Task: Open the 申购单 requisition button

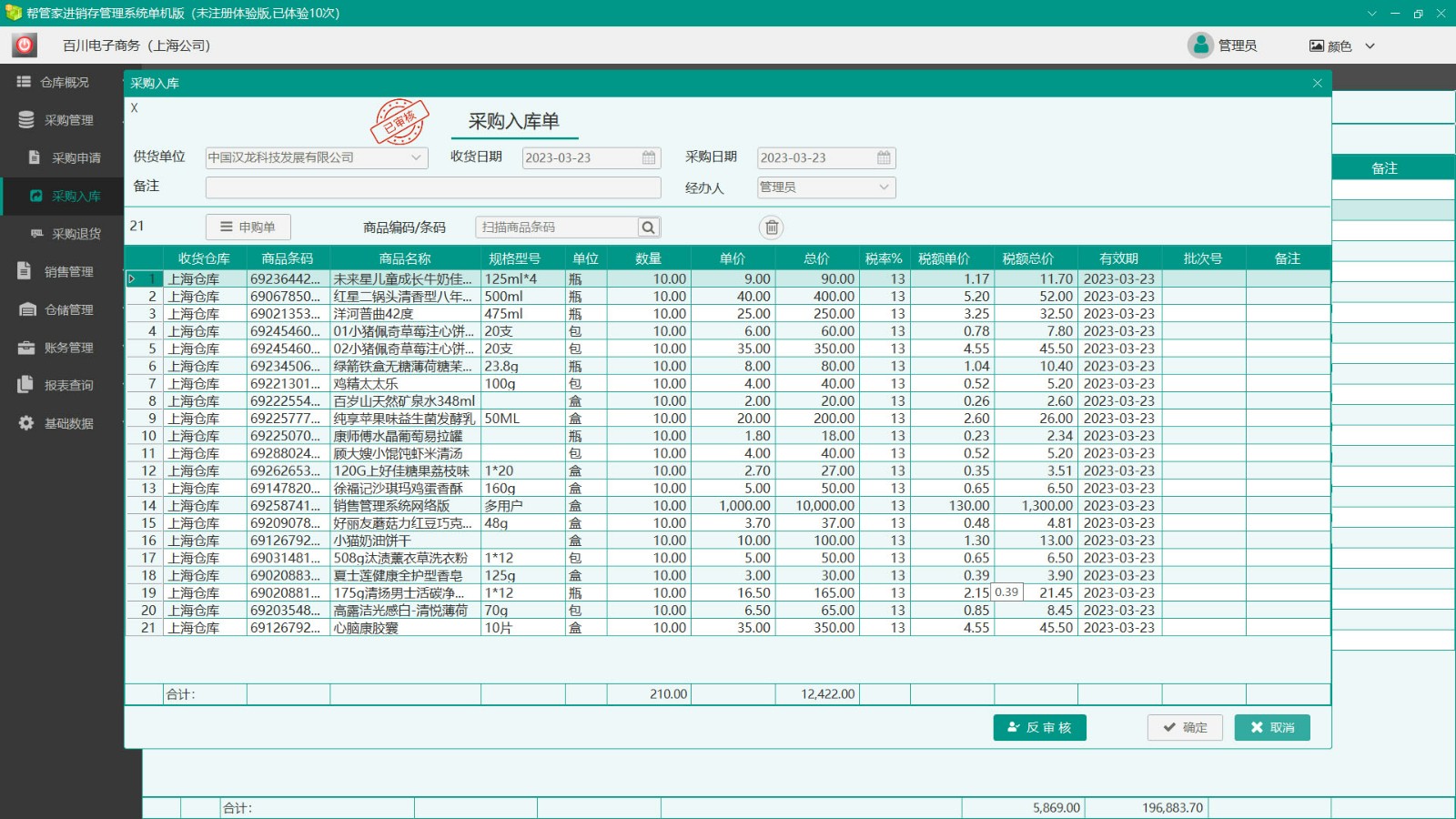Action: [248, 227]
